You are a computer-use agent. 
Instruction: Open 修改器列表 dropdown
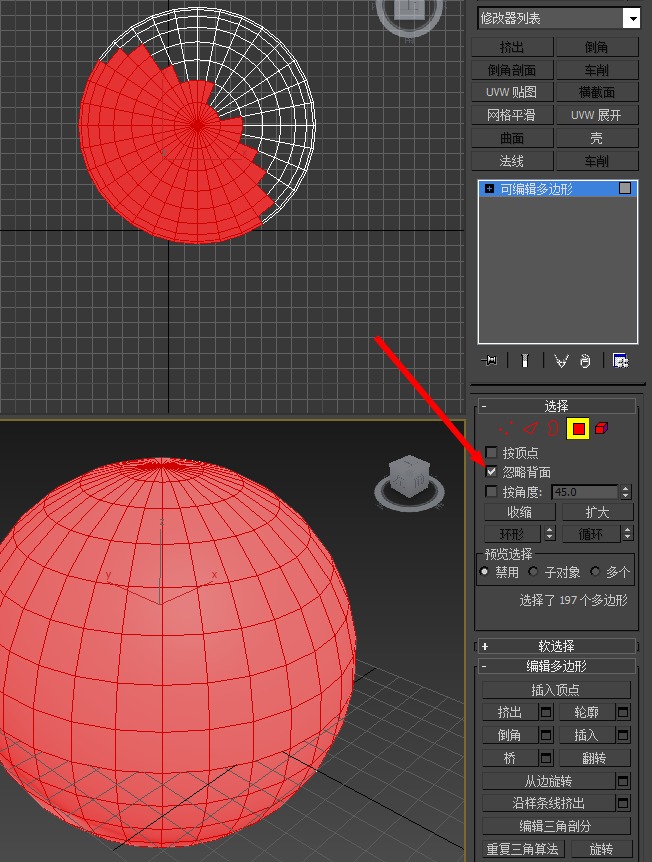[x=558, y=18]
